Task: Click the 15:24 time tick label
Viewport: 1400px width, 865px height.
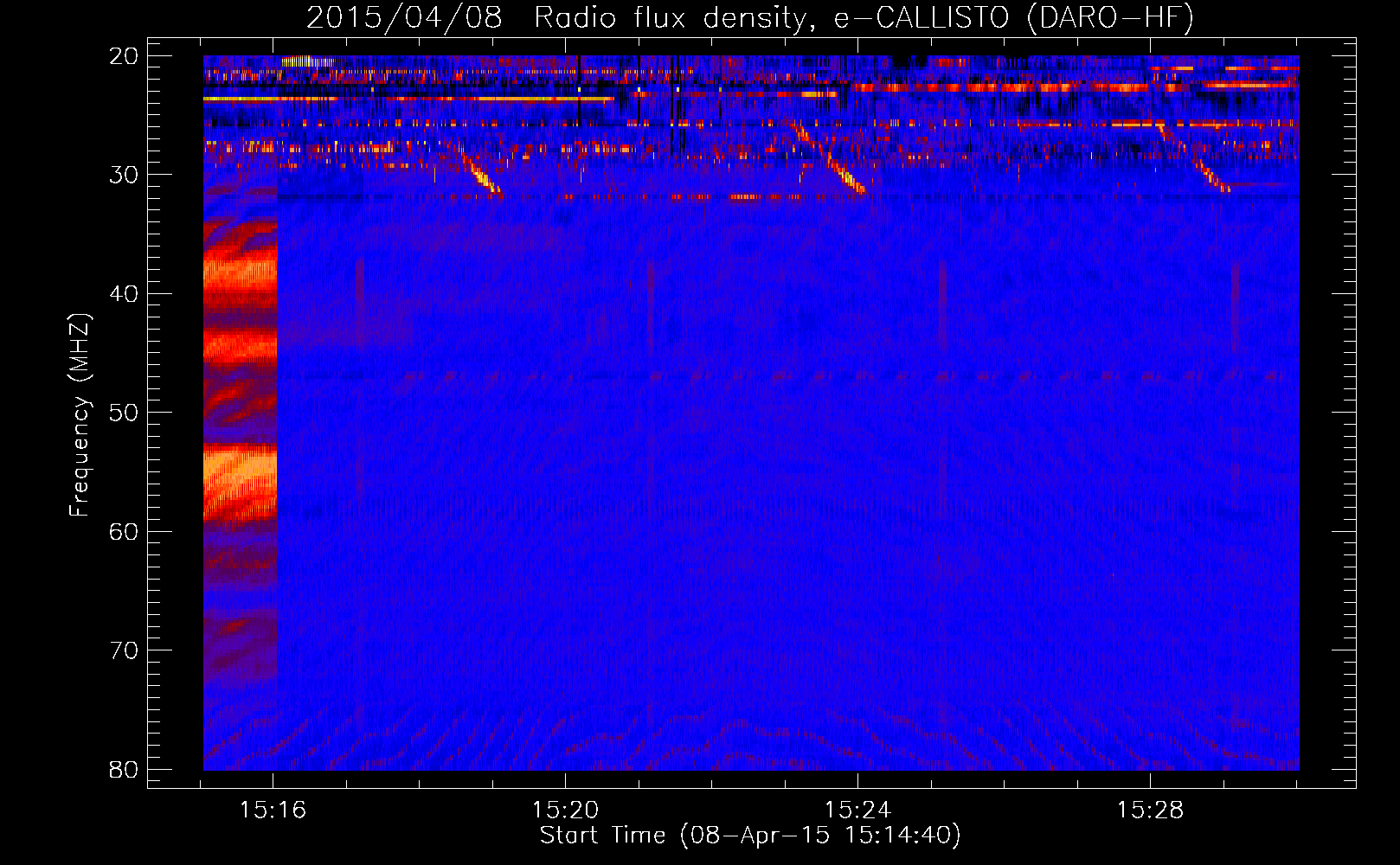Action: pyautogui.click(x=857, y=811)
